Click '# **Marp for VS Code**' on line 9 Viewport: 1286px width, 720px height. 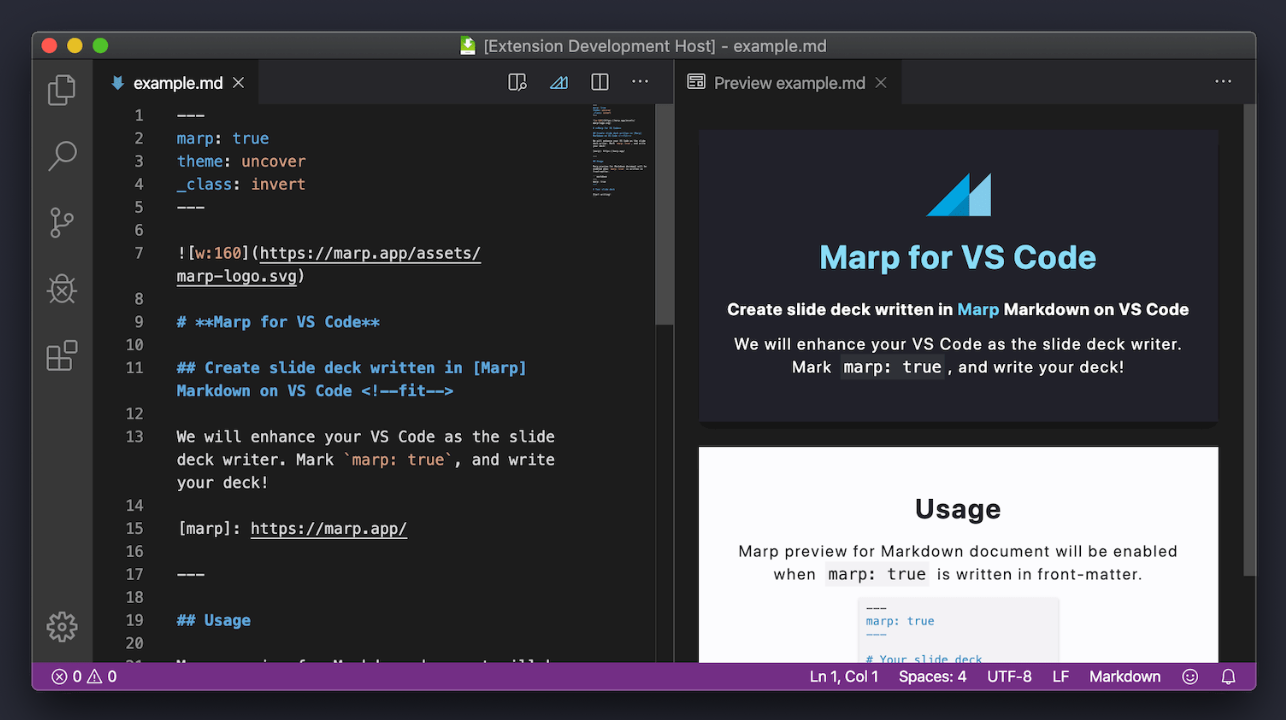(x=278, y=322)
